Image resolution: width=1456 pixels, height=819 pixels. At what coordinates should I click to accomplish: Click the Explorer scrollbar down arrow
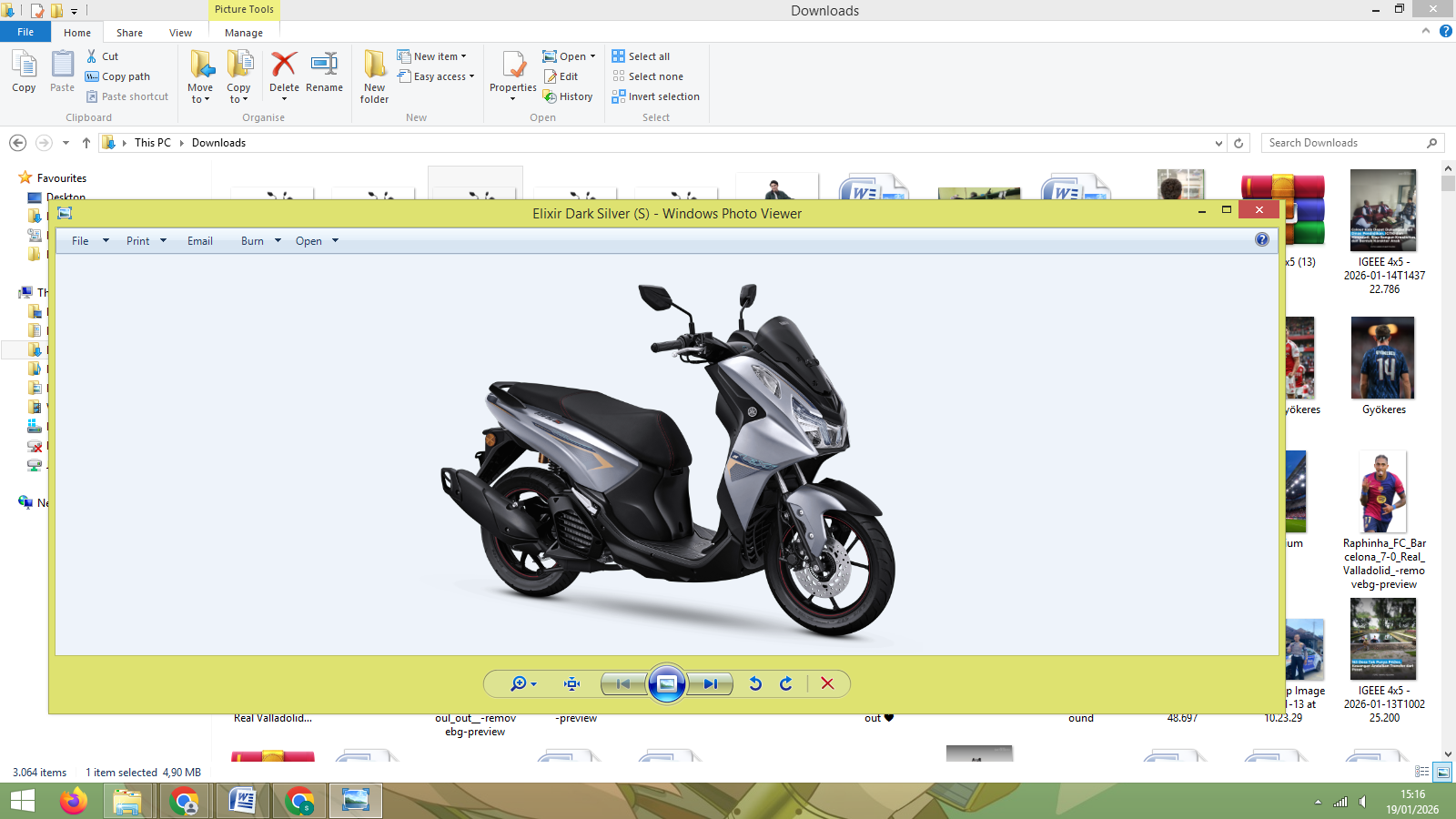coord(1449,754)
